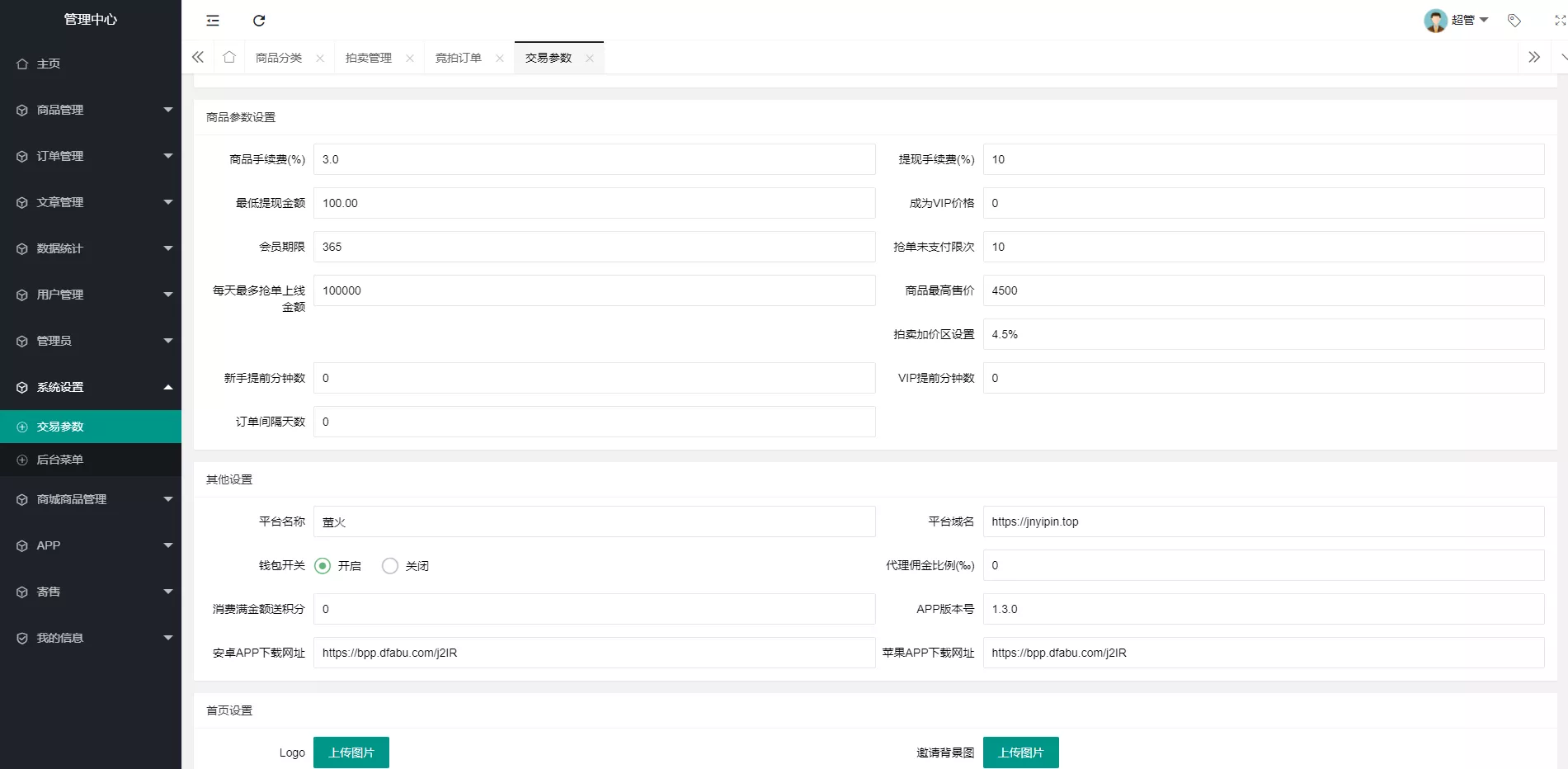Viewport: 1568px width, 769px height.
Task: Enable 开启 for the 钱包开关 setting
Action: (323, 566)
